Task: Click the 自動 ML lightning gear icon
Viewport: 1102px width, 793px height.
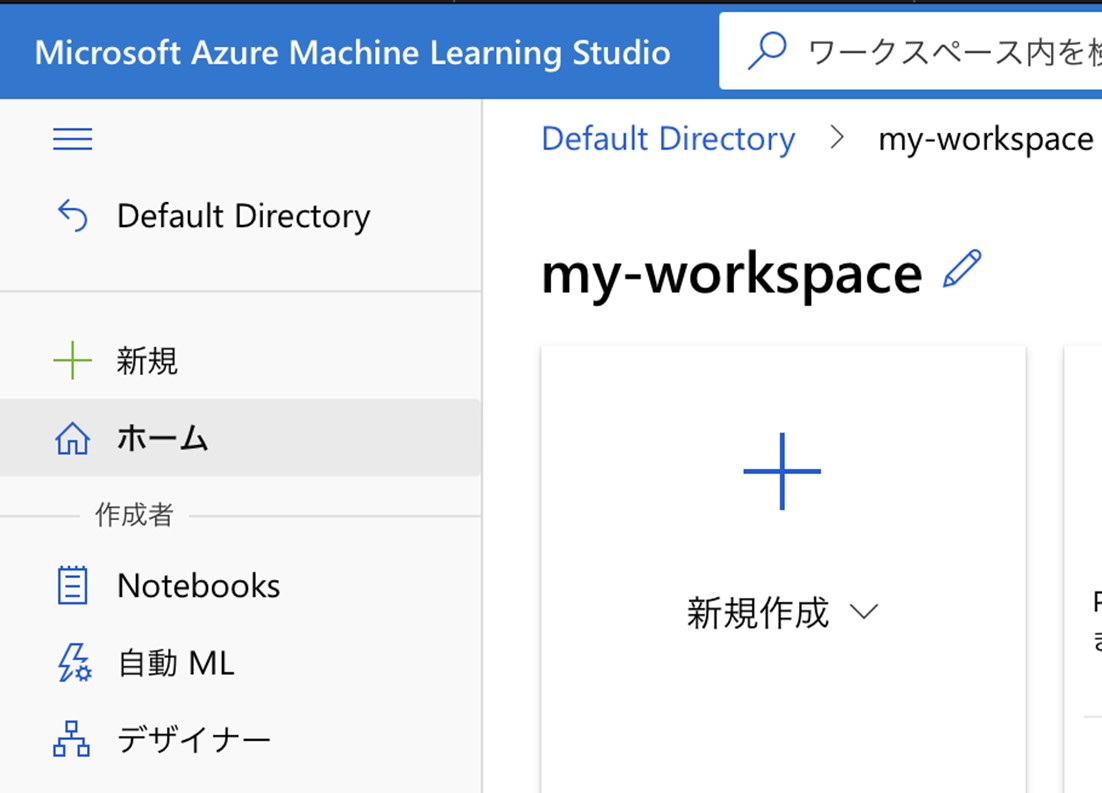Action: point(74,663)
